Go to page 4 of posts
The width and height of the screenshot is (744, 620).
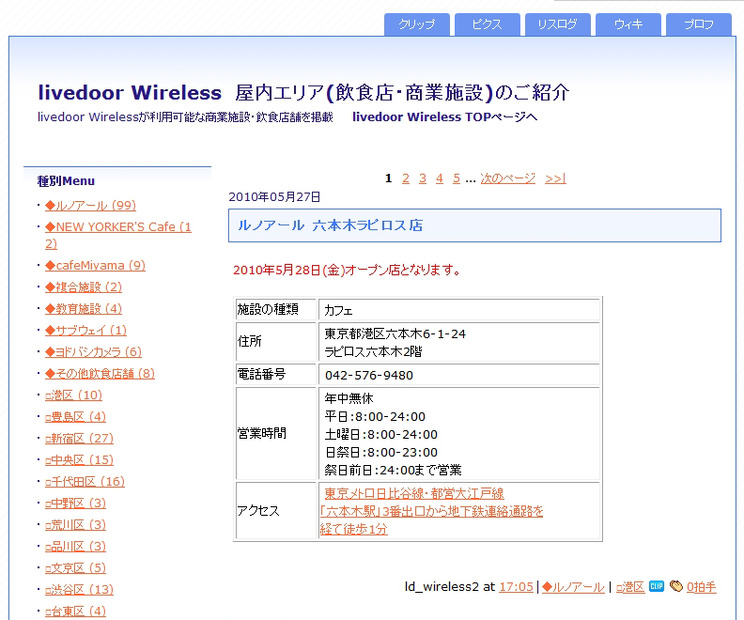(439, 178)
